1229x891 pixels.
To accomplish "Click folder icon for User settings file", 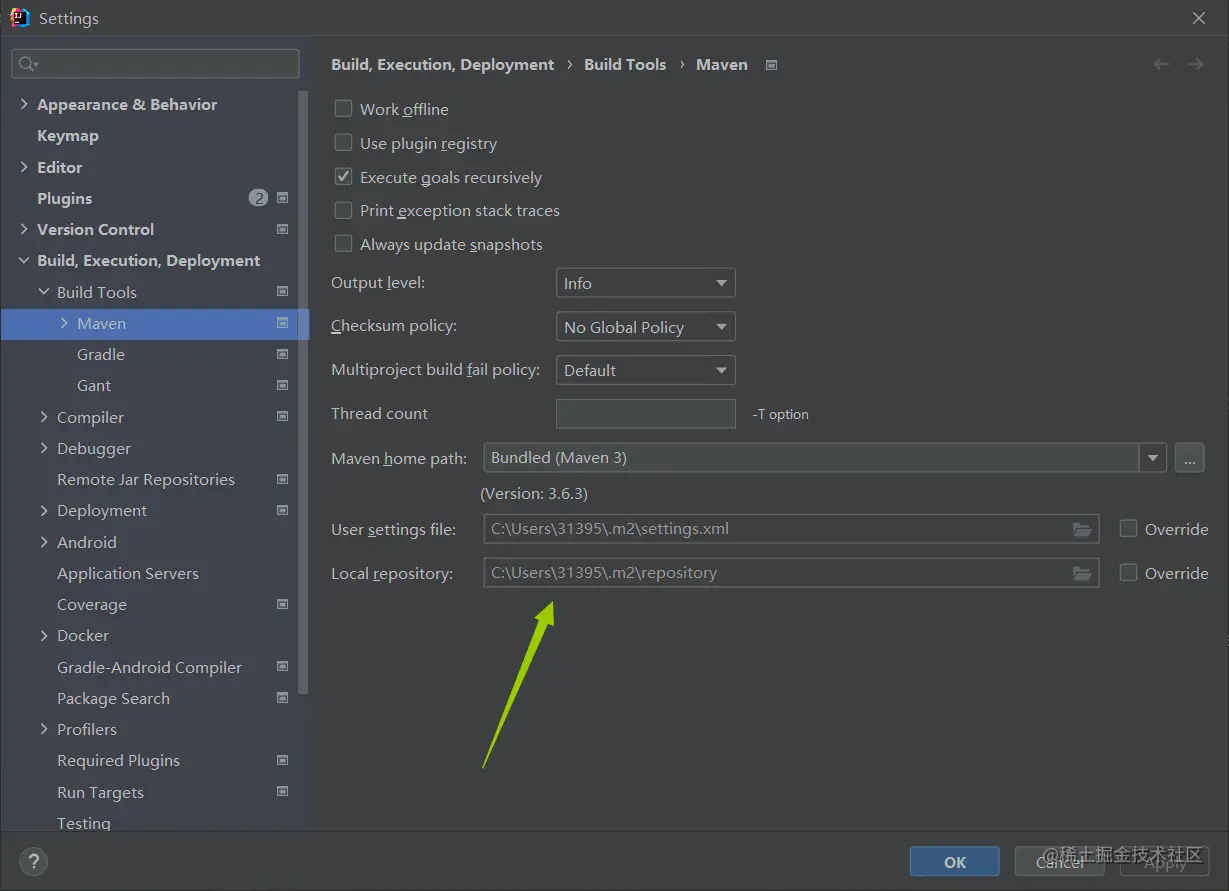I will tap(1082, 529).
